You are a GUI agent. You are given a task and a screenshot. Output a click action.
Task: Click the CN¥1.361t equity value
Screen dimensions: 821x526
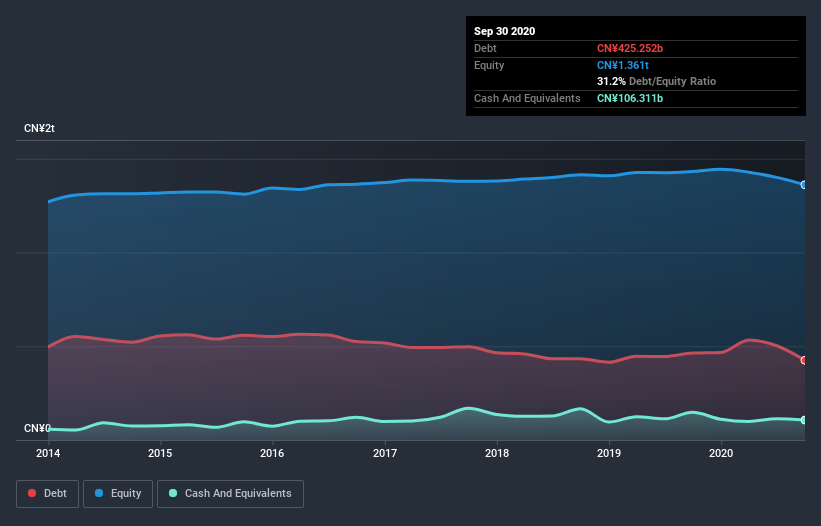coord(623,65)
